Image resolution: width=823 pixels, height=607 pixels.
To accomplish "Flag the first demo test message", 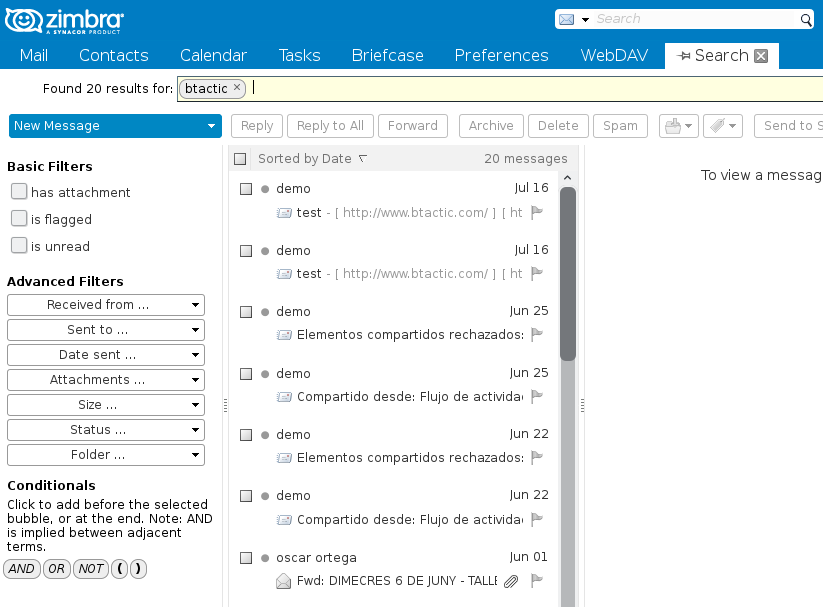I will click(536, 212).
